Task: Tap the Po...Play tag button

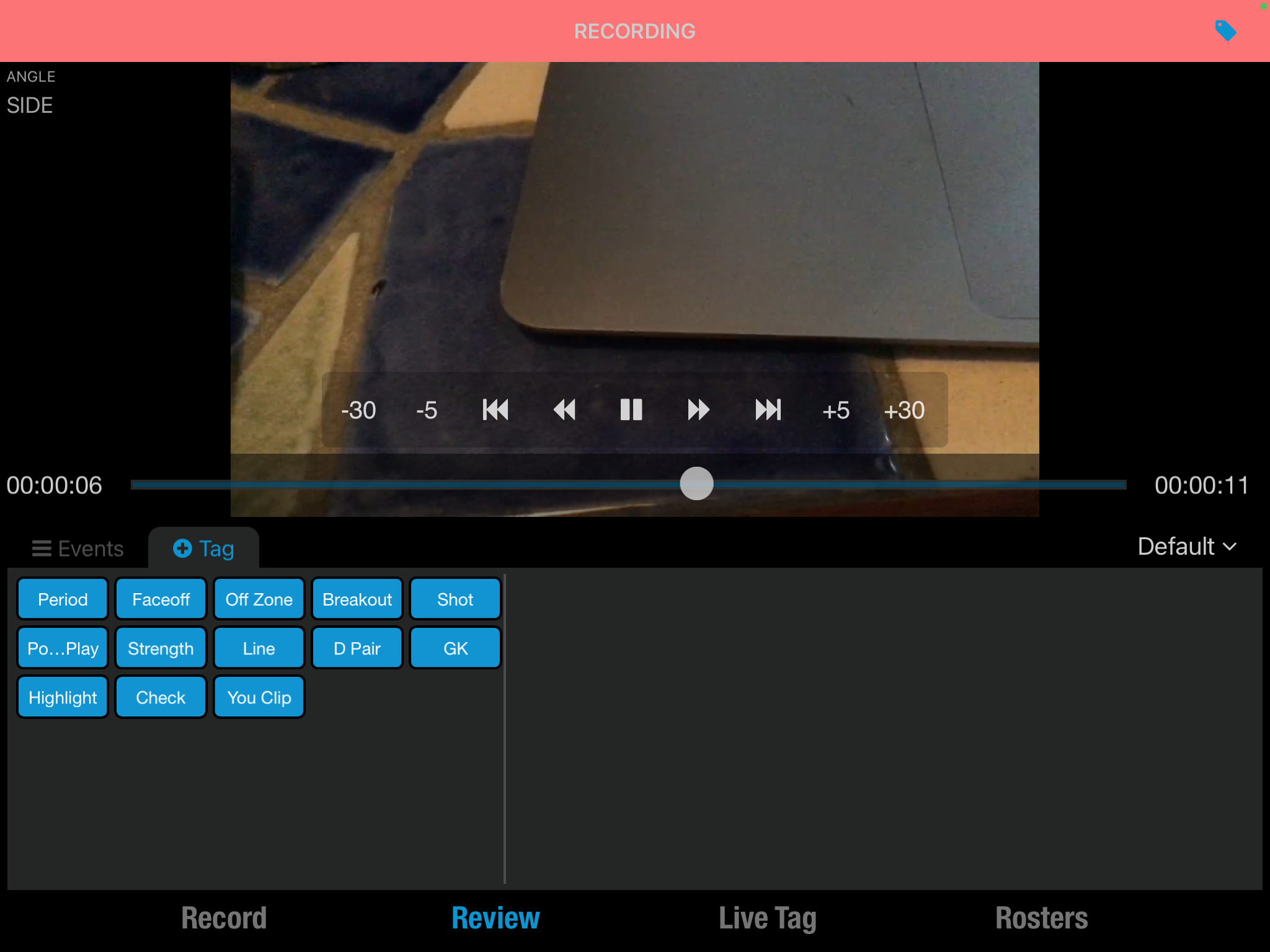Action: 63,648
